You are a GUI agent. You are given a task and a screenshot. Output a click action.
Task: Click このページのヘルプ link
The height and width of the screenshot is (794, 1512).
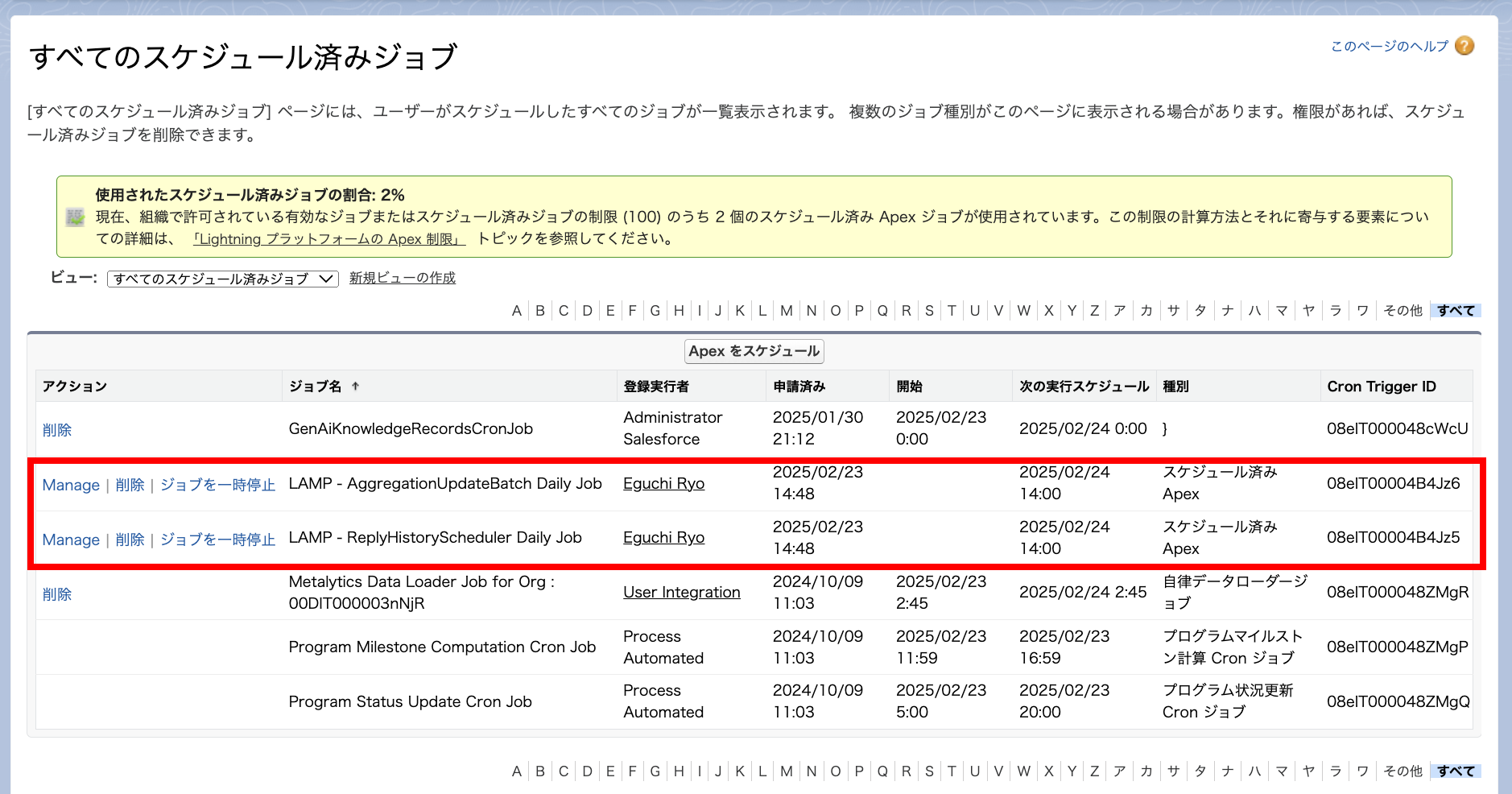pyautogui.click(x=1389, y=47)
